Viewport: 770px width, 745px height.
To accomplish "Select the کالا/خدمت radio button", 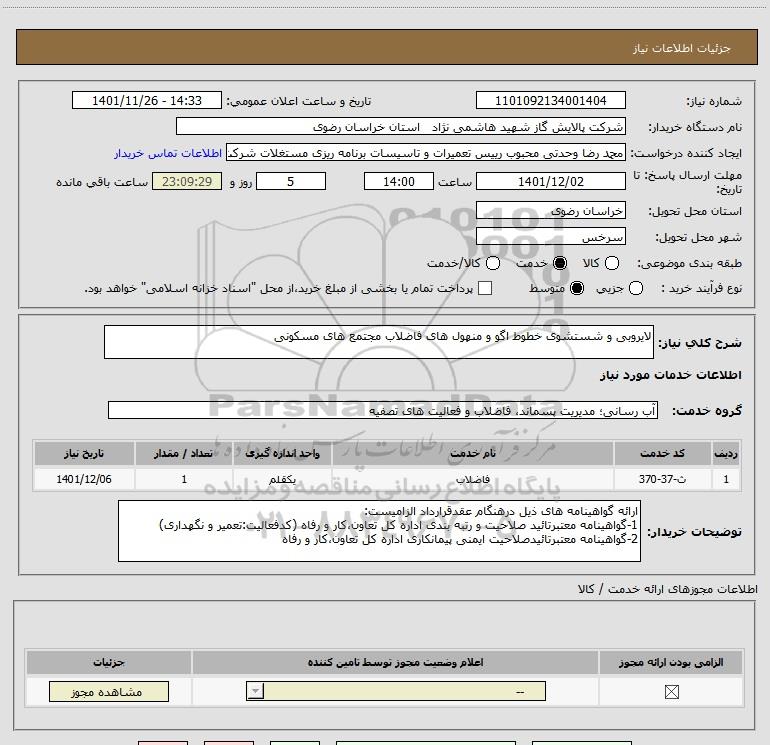I will [x=493, y=263].
